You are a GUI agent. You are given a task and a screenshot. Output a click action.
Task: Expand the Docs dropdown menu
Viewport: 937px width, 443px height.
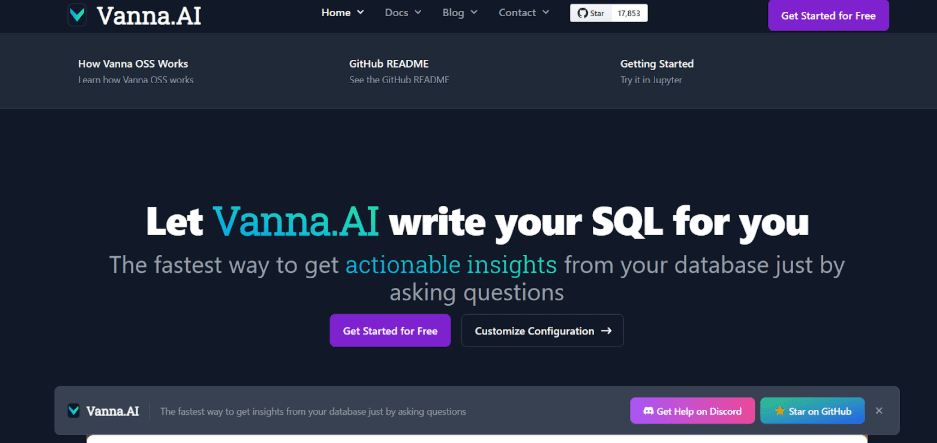tap(403, 13)
